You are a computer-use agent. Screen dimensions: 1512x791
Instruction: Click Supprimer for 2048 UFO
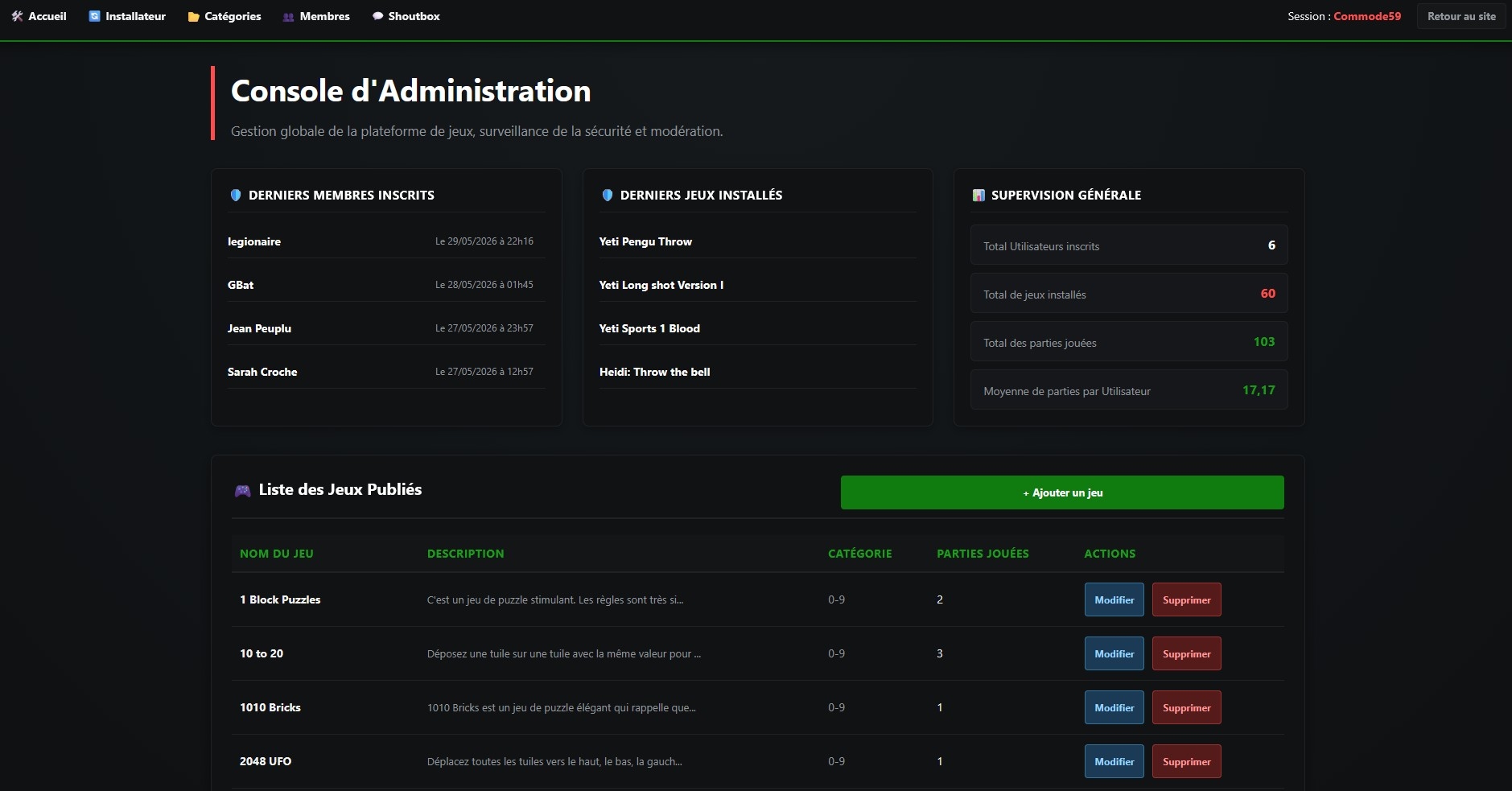pyautogui.click(x=1187, y=761)
